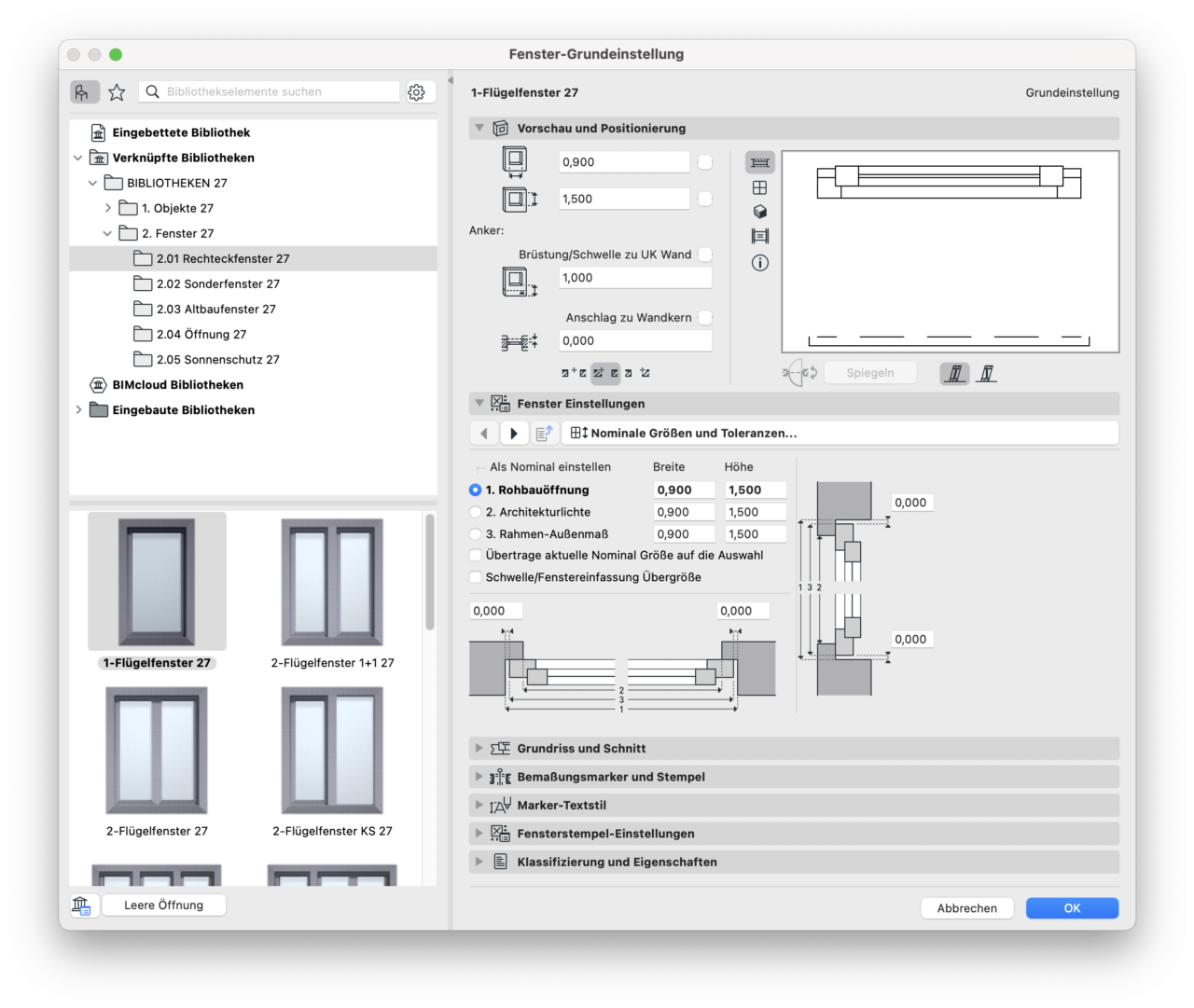Collapse the Verknüpfte Bibliotheken tree node
The image size is (1194, 1008).
77,158
